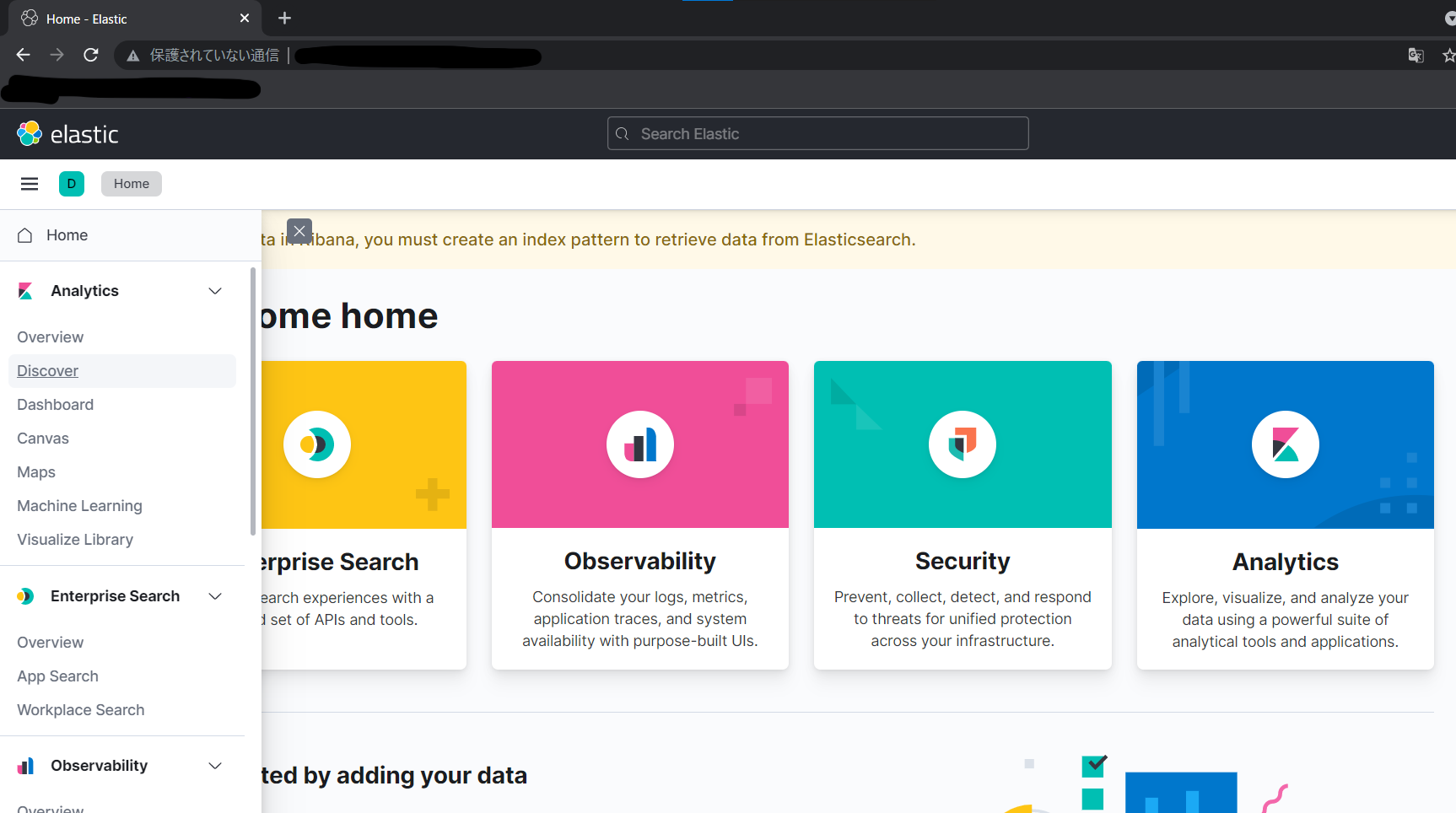Screen dimensions: 1456x813
Task: Open Maps in the sidebar
Action: [x=36, y=472]
